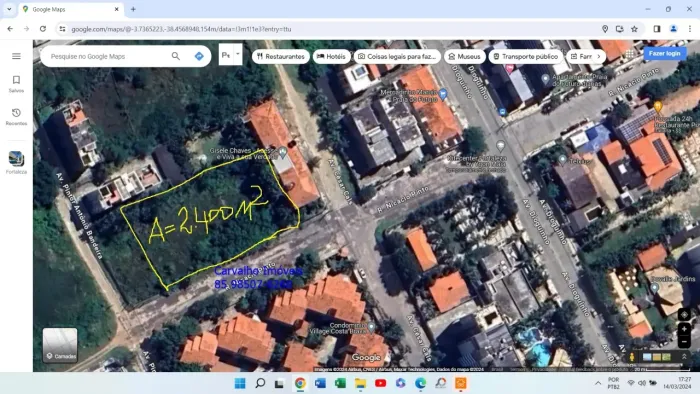Zoom in the map with plus
Viewport: 700px width, 394px height.
684,329
